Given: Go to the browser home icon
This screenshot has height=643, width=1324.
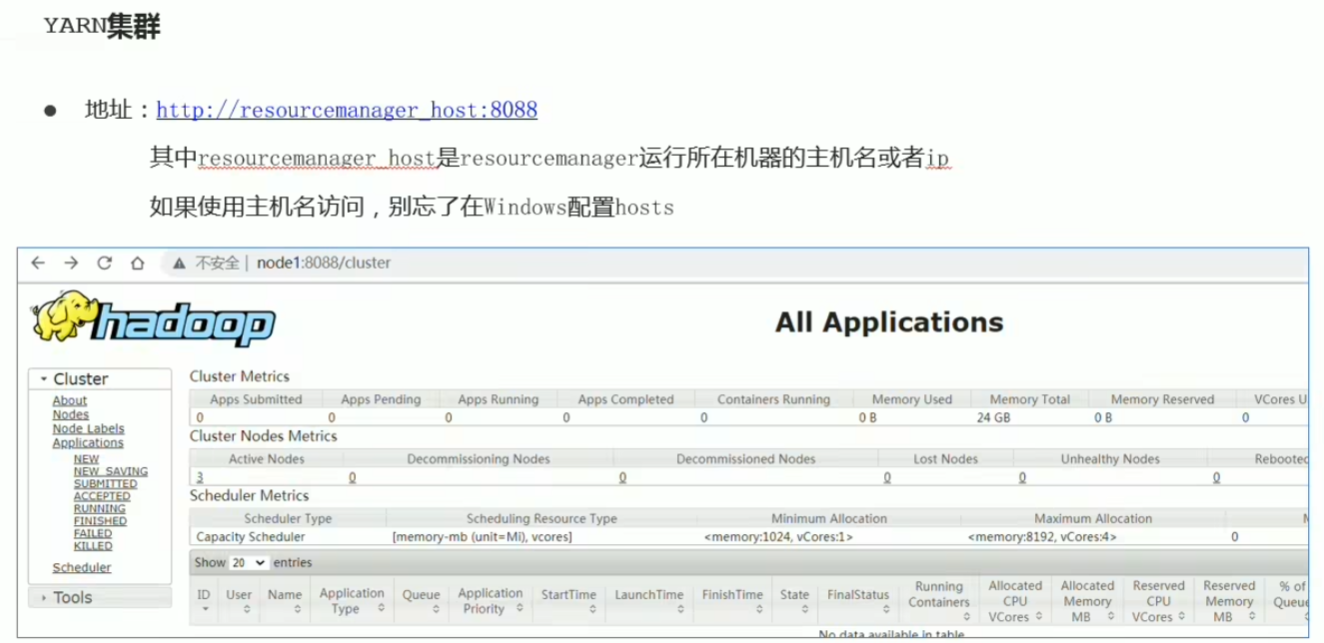Looking at the screenshot, I should click(137, 263).
